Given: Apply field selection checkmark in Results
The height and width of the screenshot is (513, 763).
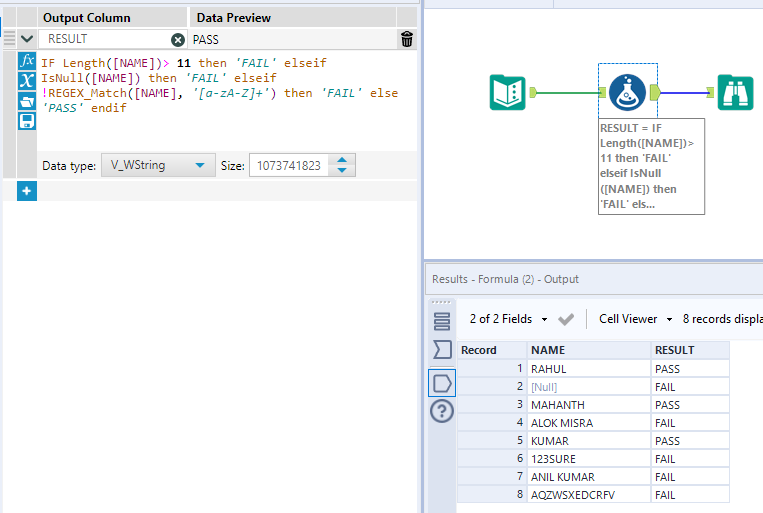Looking at the screenshot, I should (x=566, y=319).
